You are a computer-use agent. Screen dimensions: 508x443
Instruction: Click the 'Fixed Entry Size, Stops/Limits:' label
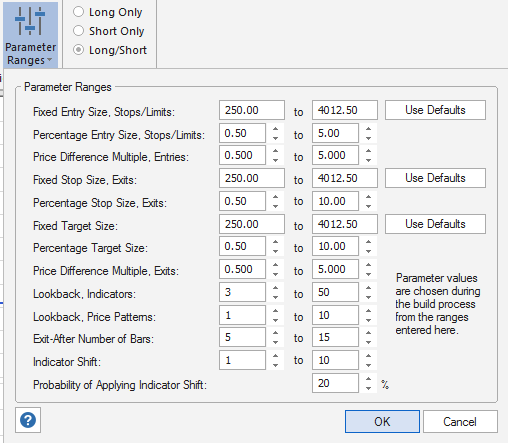click(x=104, y=112)
